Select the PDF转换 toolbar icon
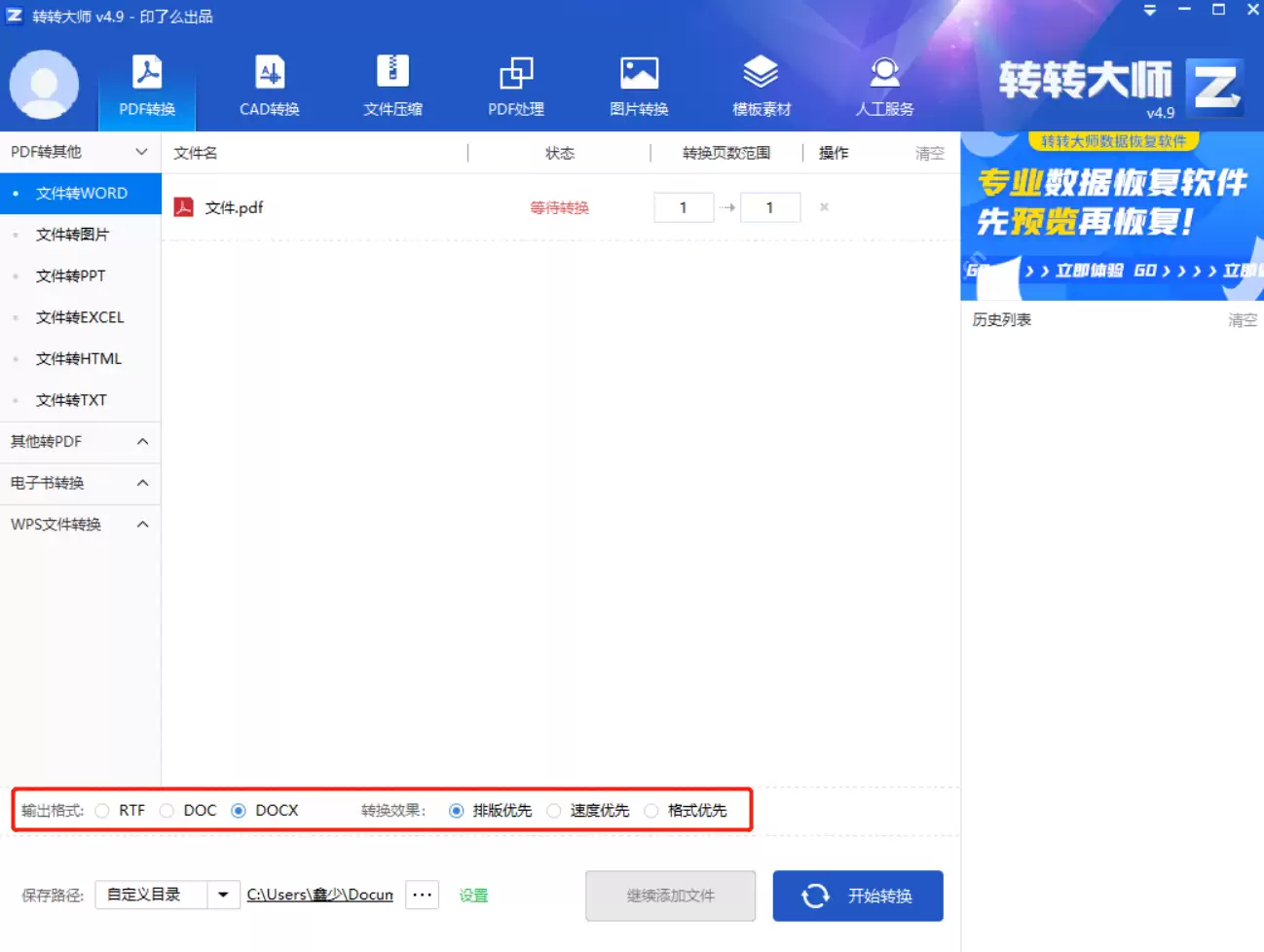This screenshot has width=1264, height=952. pyautogui.click(x=145, y=85)
